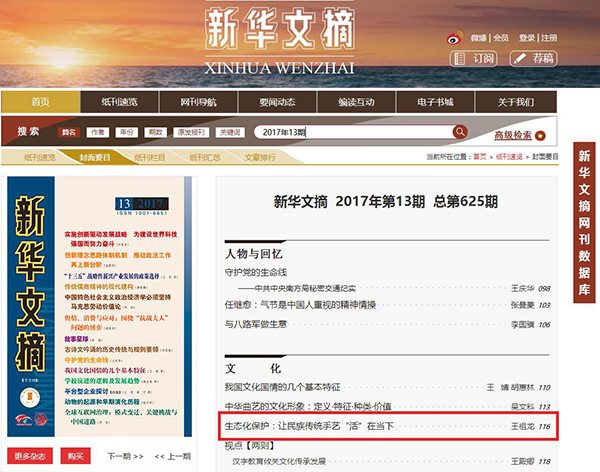Select the 期数 search filter
The image size is (600, 472).
click(155, 132)
